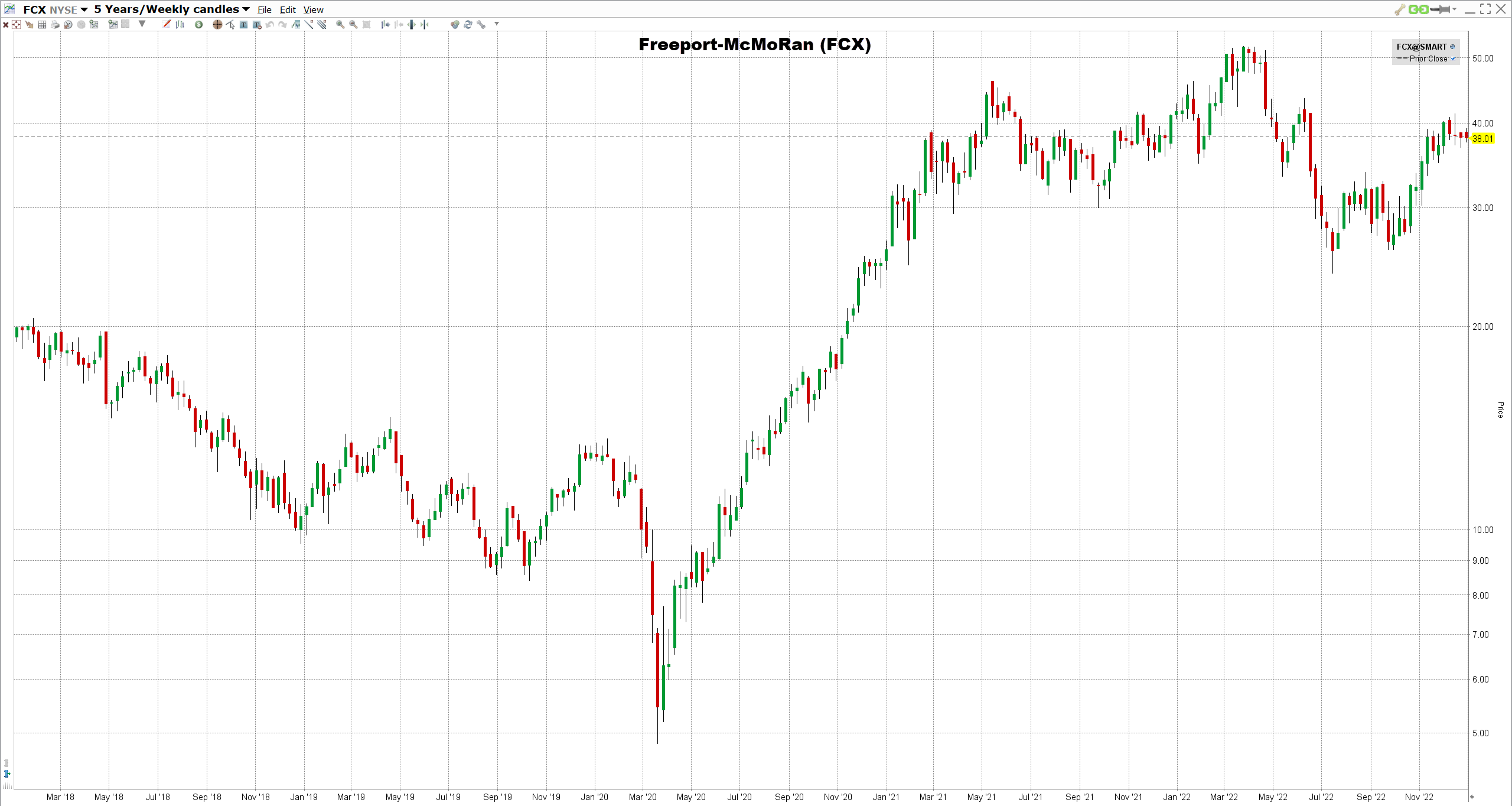Open the grid table icon in toolbar
This screenshot has width=1512, height=806.
point(42,25)
